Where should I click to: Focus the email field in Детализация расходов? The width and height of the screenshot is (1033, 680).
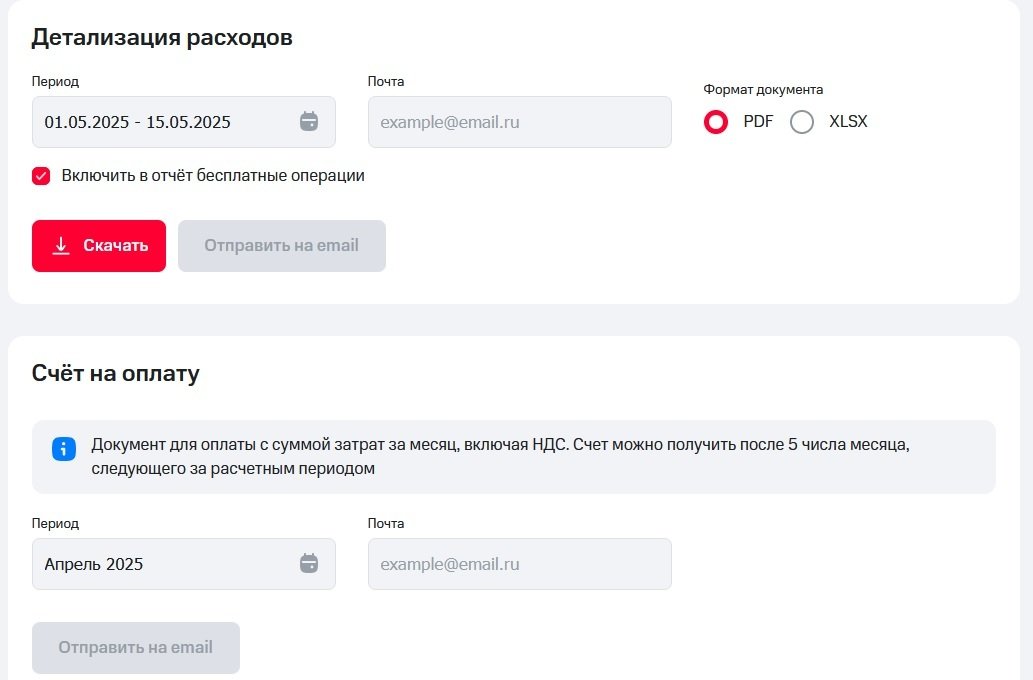click(x=519, y=122)
